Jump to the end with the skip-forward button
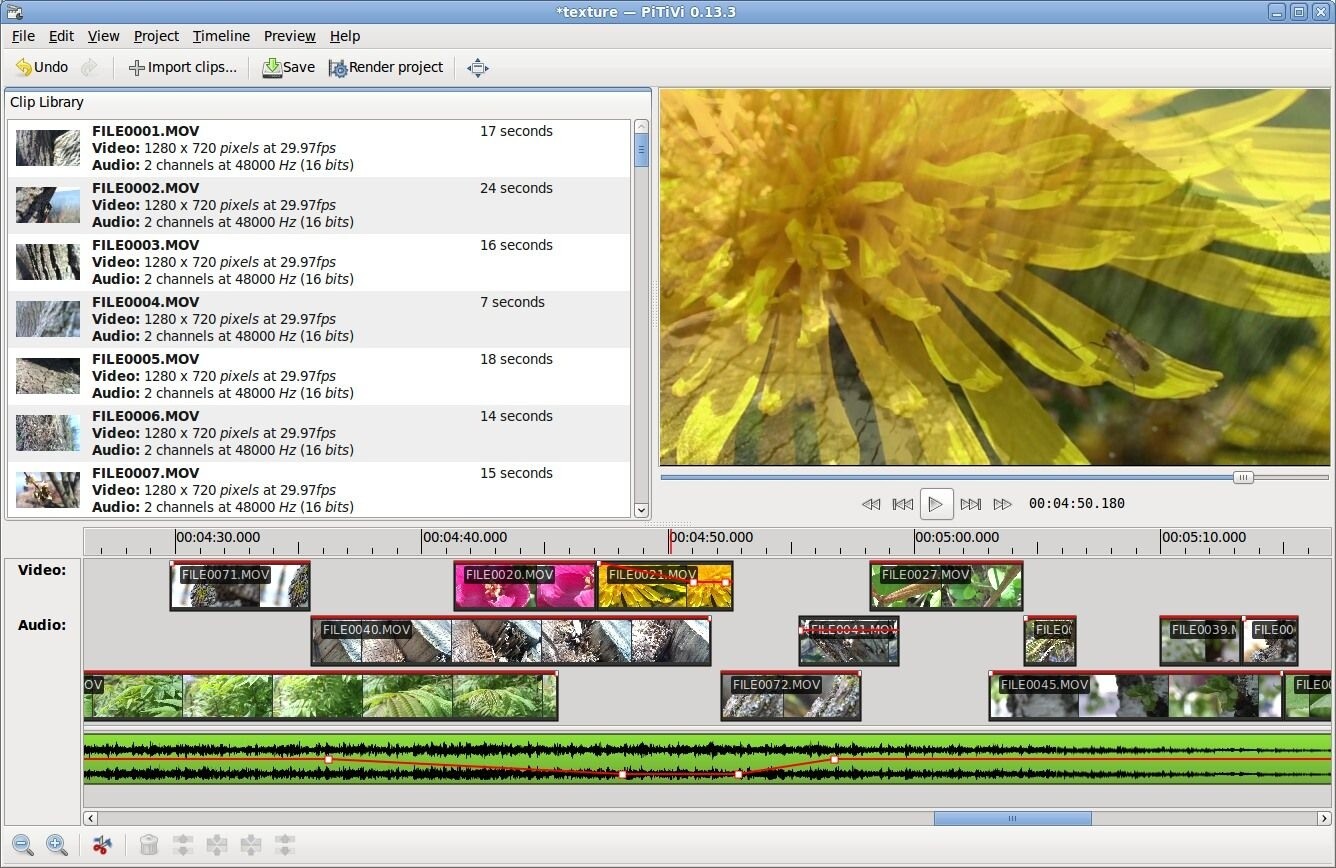The width and height of the screenshot is (1336, 868). [970, 504]
